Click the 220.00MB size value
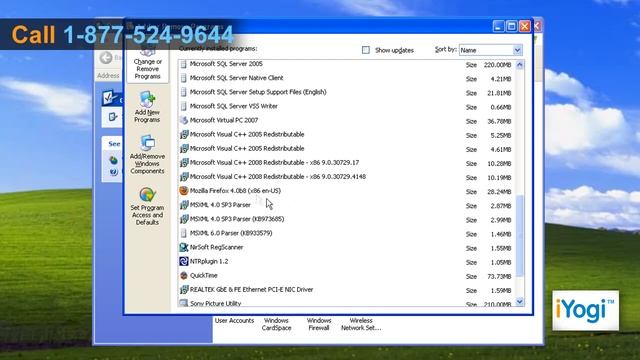Image resolution: width=640 pixels, height=360 pixels. 498,65
